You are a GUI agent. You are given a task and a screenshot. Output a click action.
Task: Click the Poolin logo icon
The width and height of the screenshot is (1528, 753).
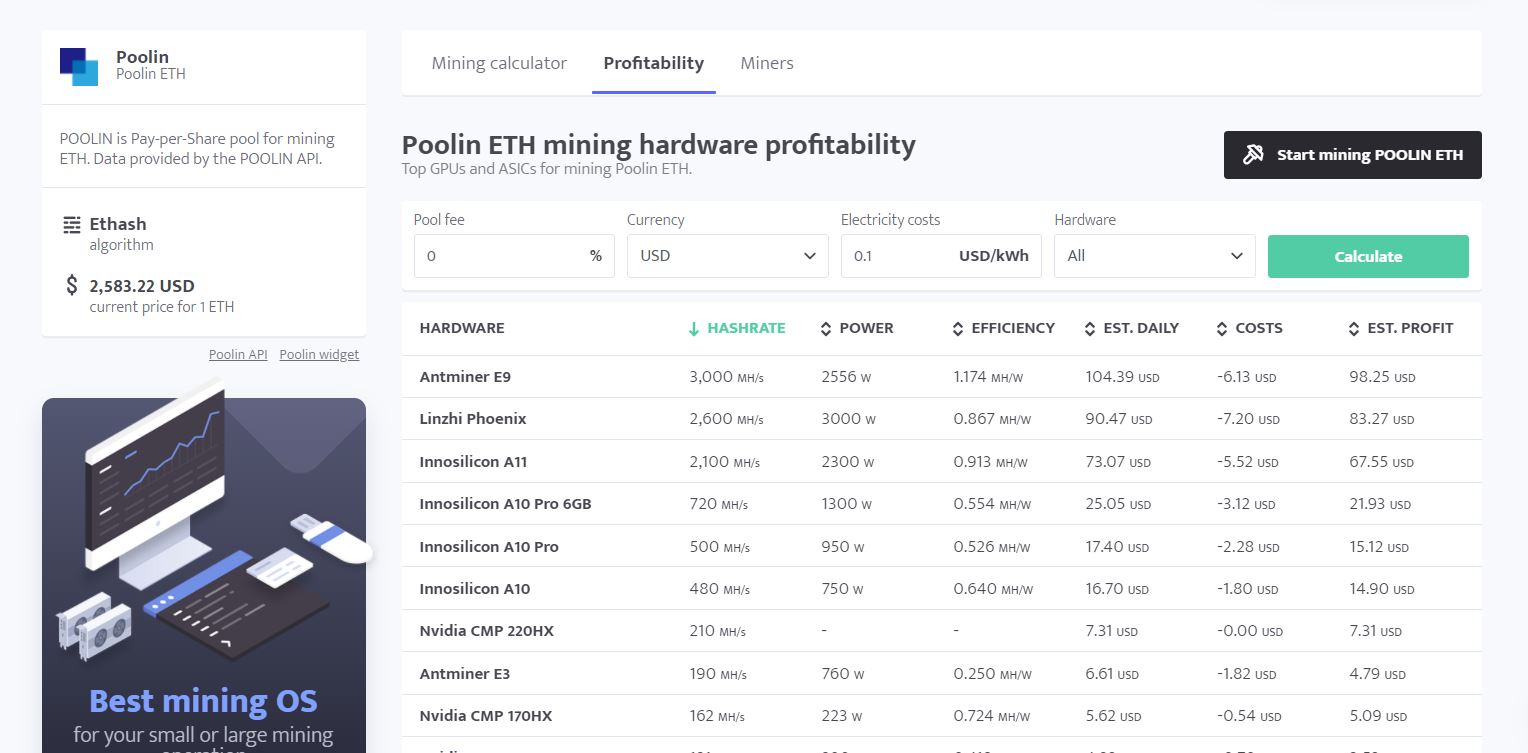[x=79, y=66]
